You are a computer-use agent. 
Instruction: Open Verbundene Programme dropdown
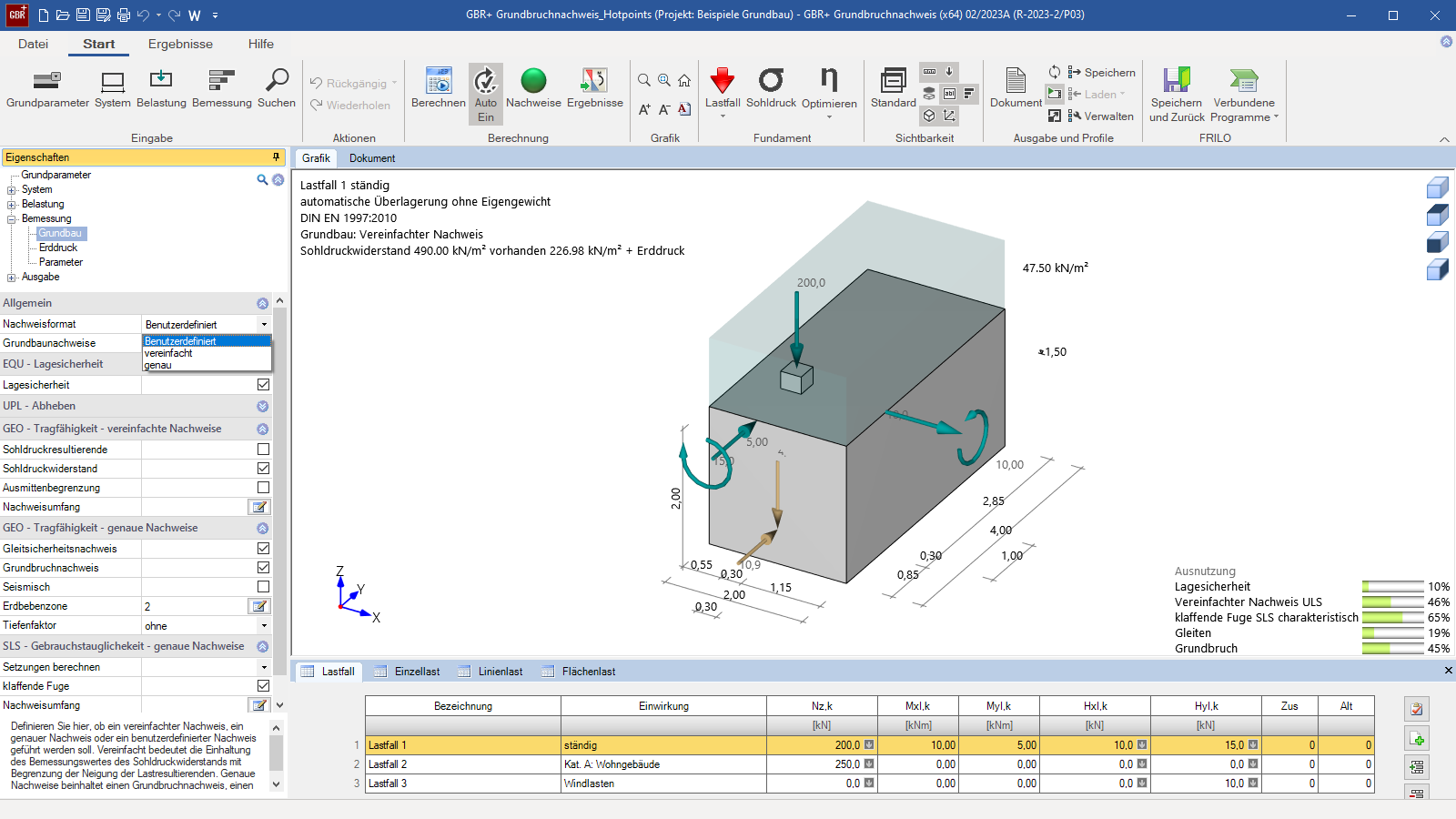[1244, 95]
